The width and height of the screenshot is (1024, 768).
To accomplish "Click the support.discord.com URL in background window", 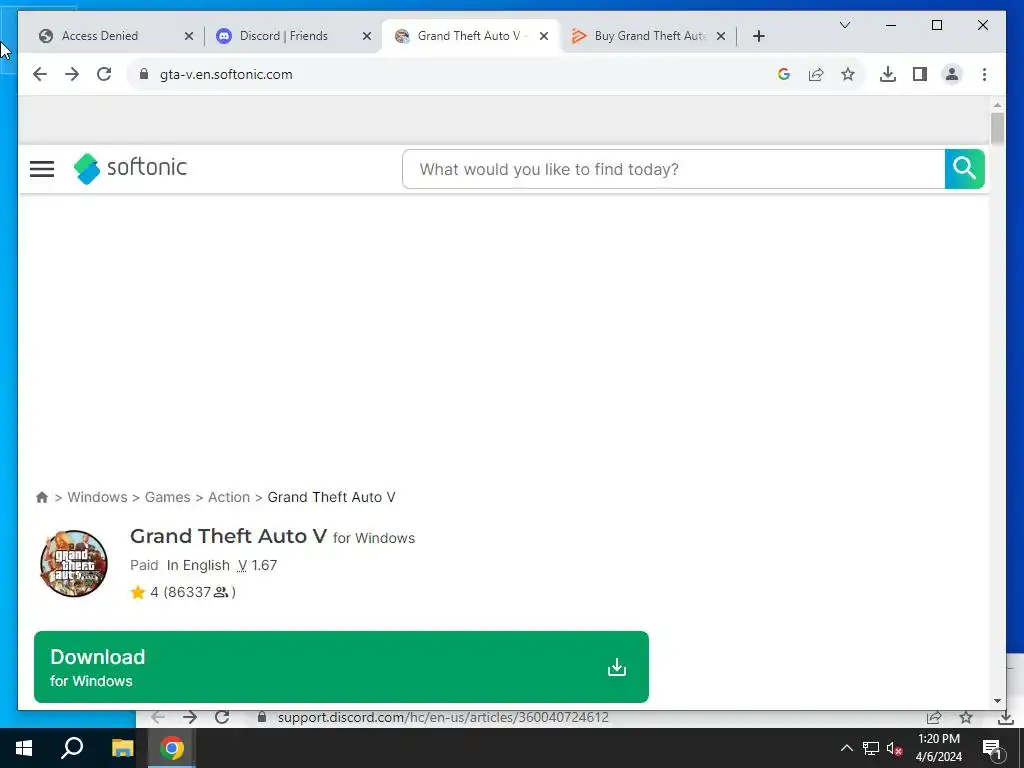I will tap(443, 718).
